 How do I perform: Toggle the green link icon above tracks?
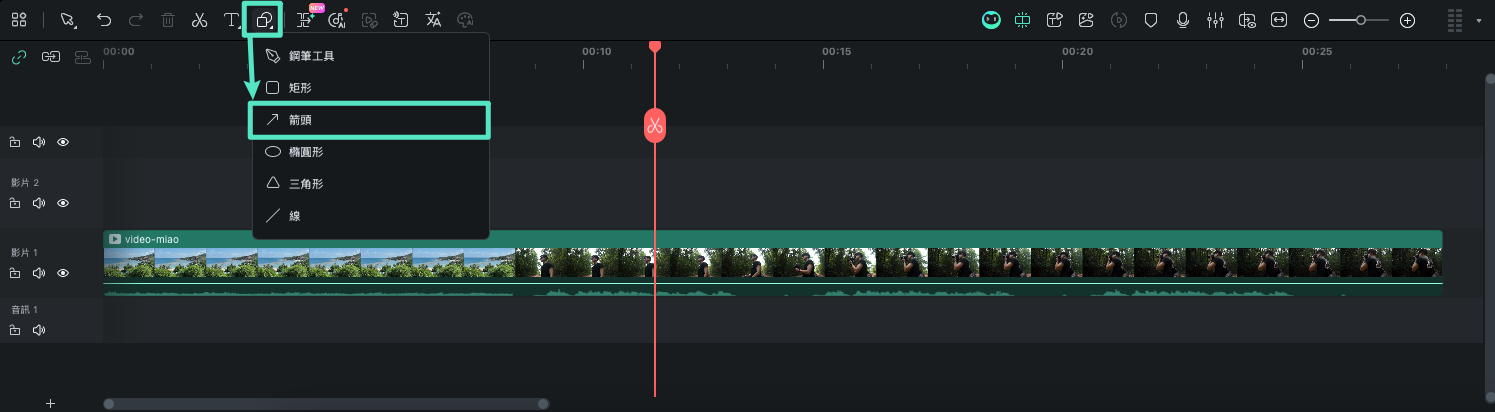(18, 57)
